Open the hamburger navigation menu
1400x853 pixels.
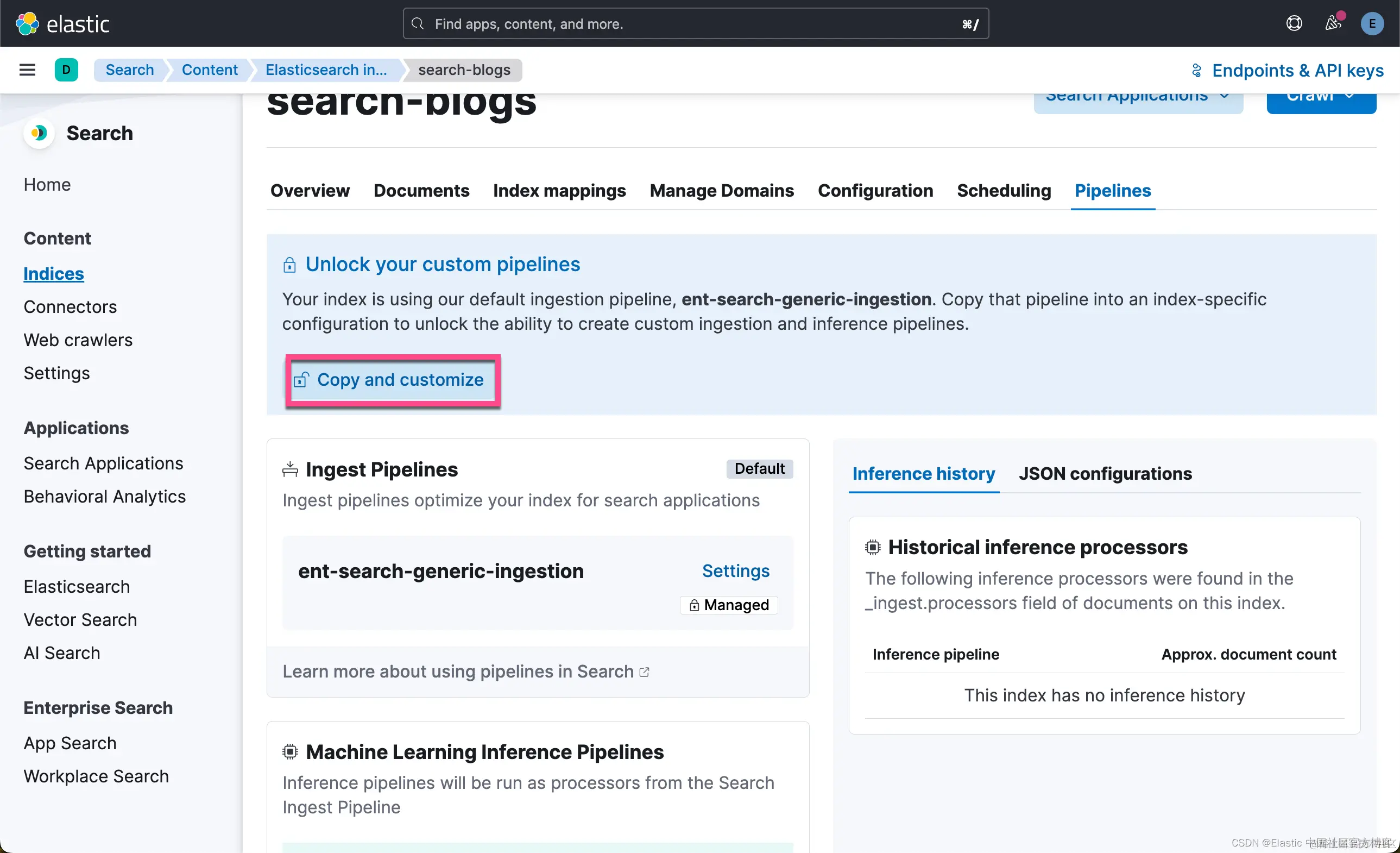coord(27,70)
